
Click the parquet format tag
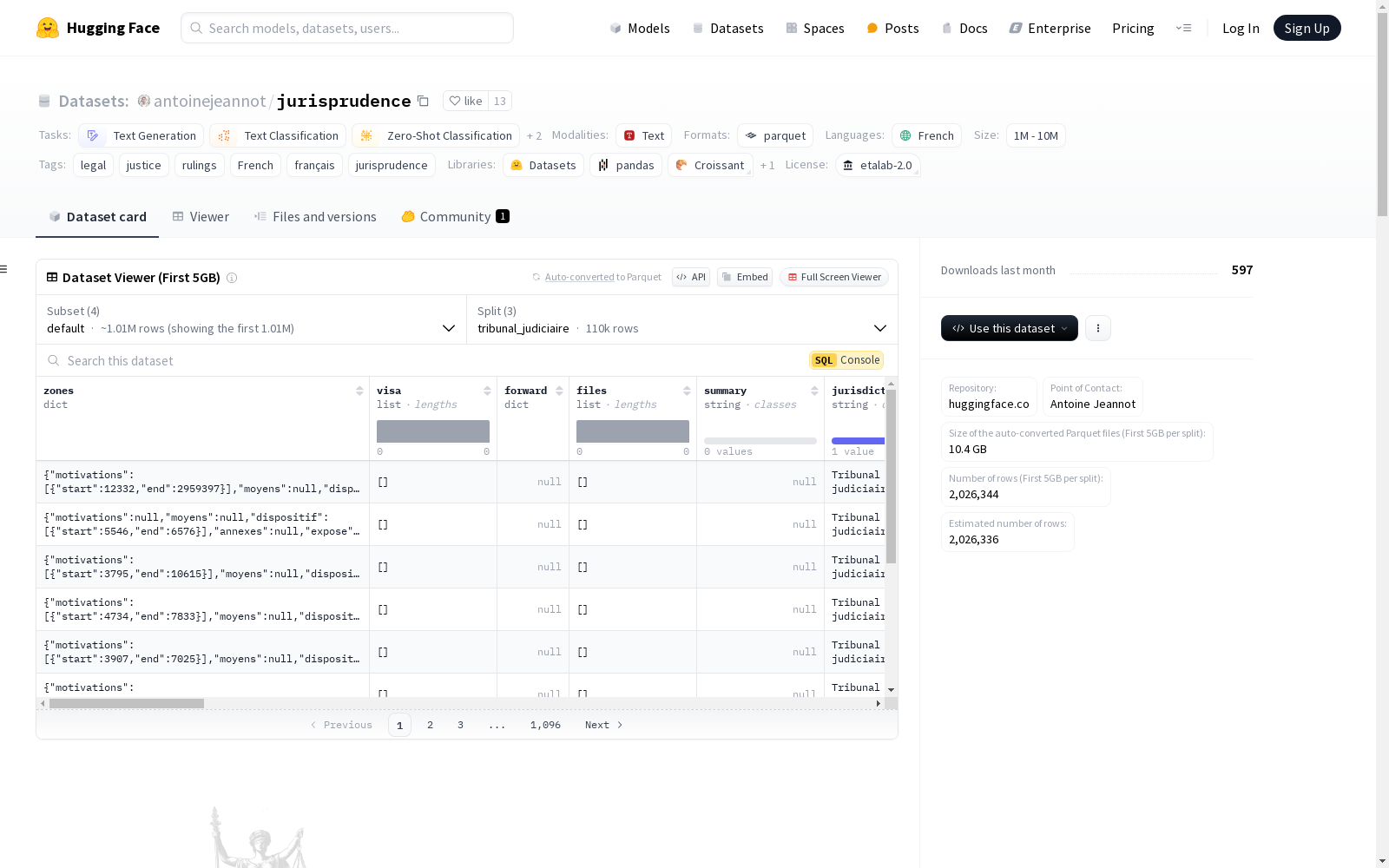click(x=775, y=135)
